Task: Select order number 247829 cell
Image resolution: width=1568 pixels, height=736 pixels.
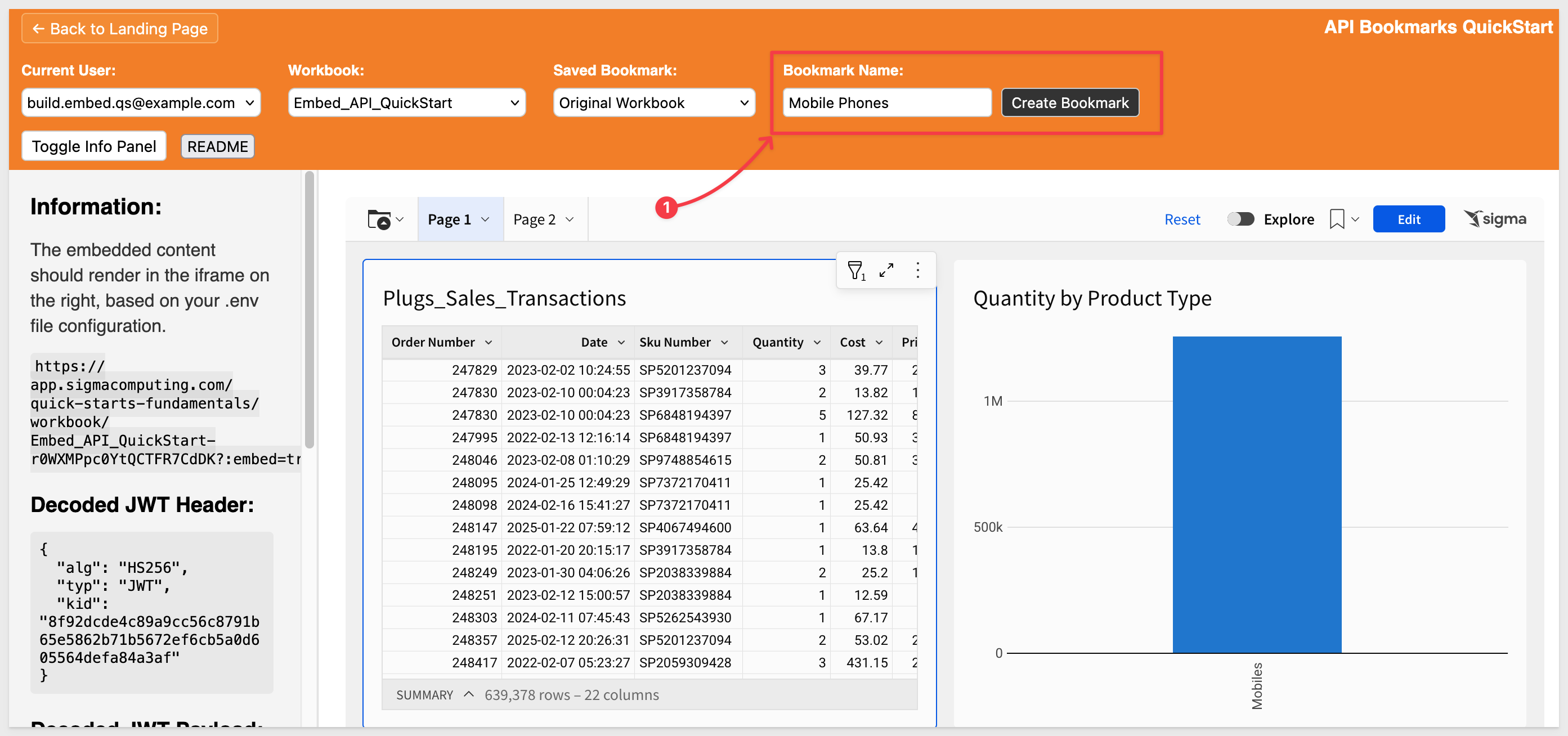Action: coord(442,370)
